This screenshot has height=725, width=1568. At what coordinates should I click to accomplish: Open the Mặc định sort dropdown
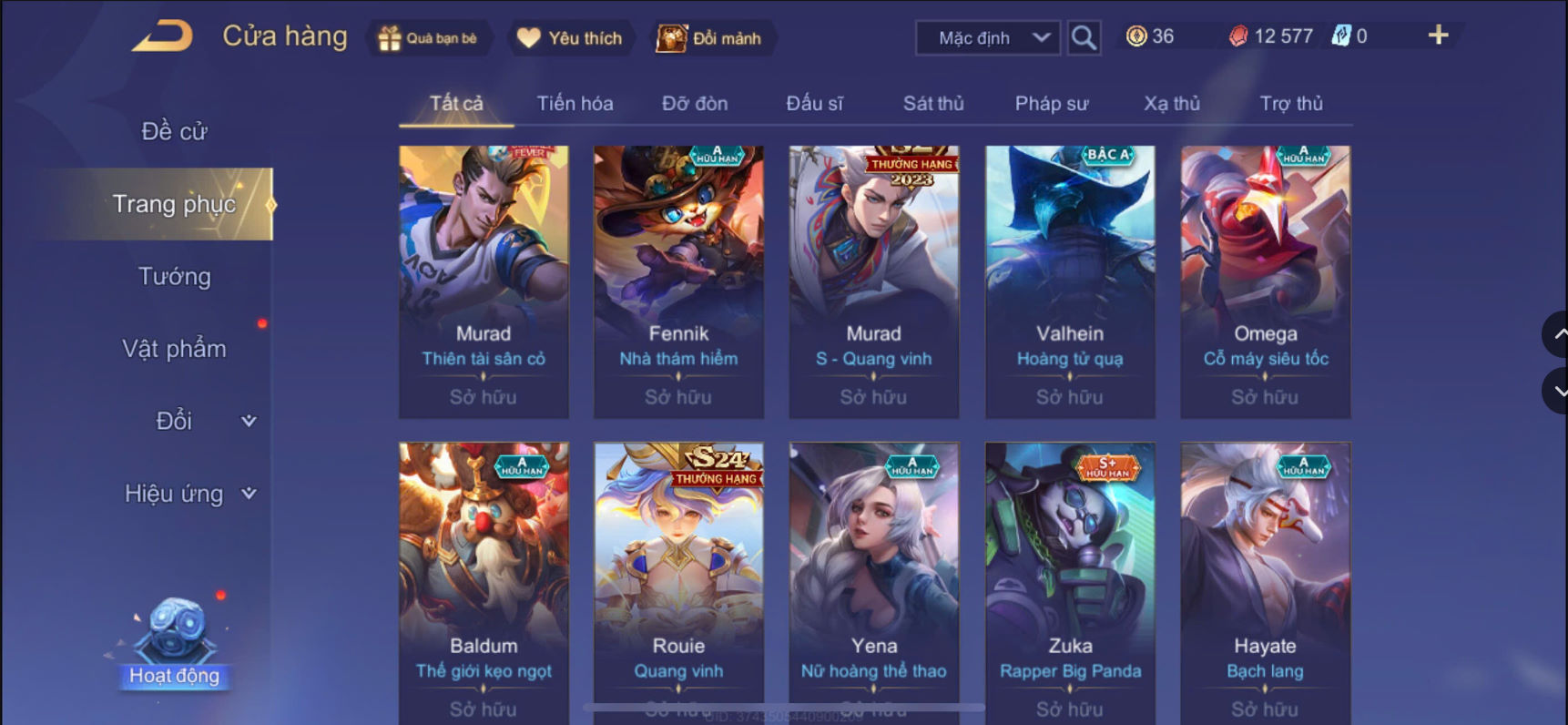pos(988,38)
